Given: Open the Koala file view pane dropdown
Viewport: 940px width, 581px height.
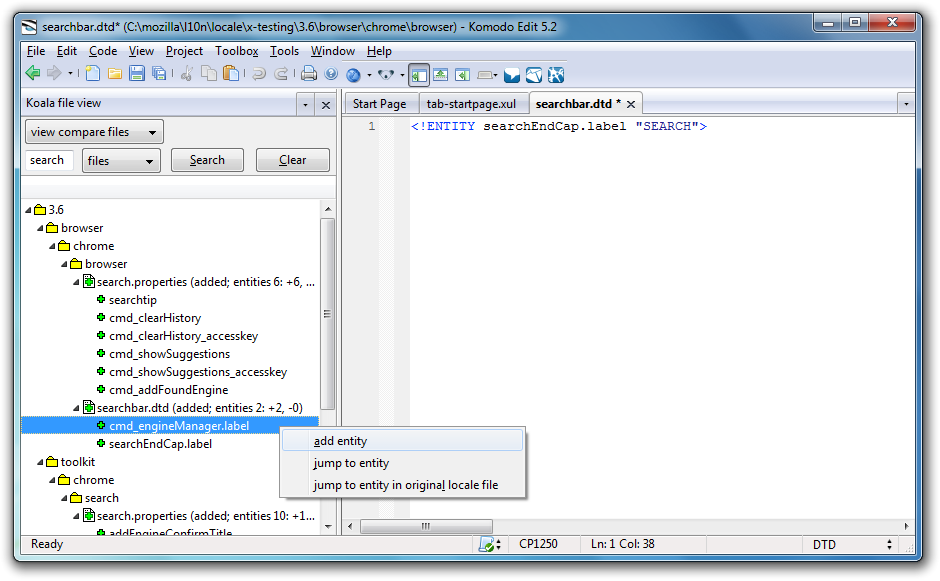Looking at the screenshot, I should (x=305, y=105).
